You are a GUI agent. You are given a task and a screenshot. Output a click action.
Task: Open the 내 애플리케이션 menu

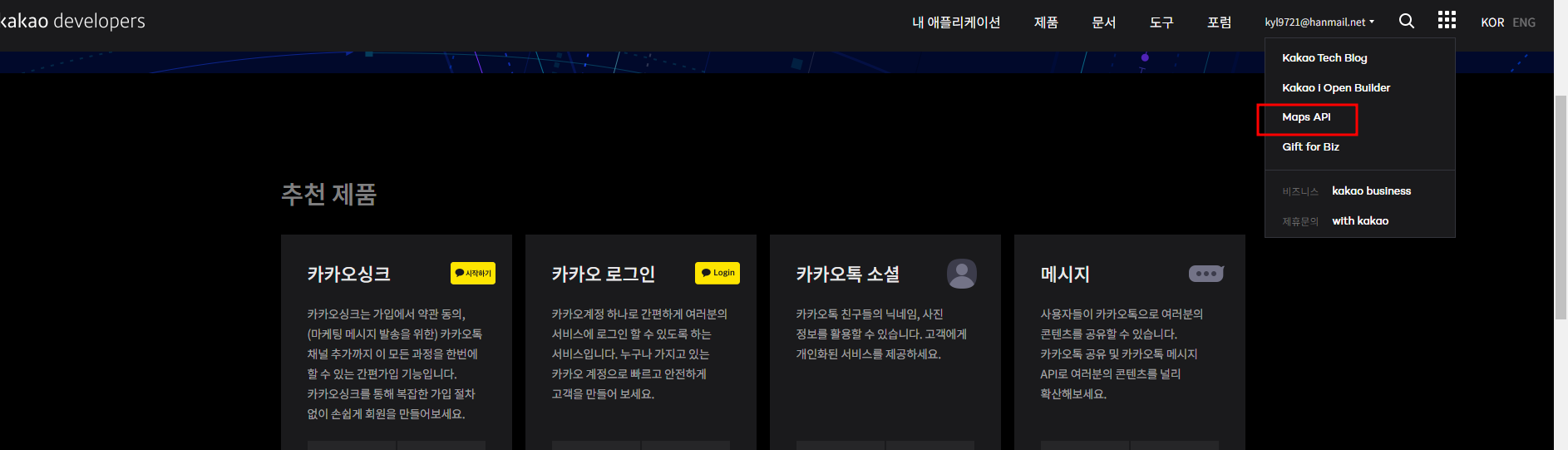pyautogui.click(x=956, y=22)
